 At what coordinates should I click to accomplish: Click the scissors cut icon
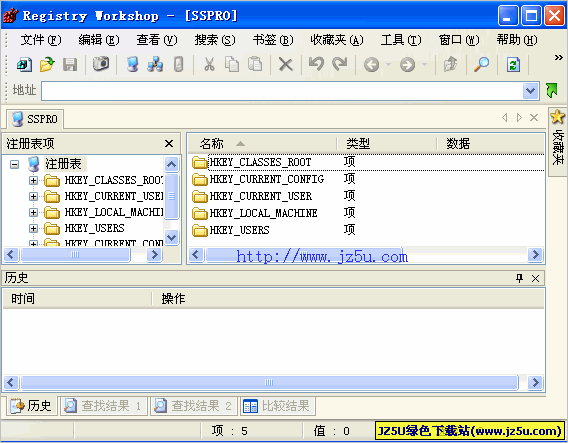point(209,65)
